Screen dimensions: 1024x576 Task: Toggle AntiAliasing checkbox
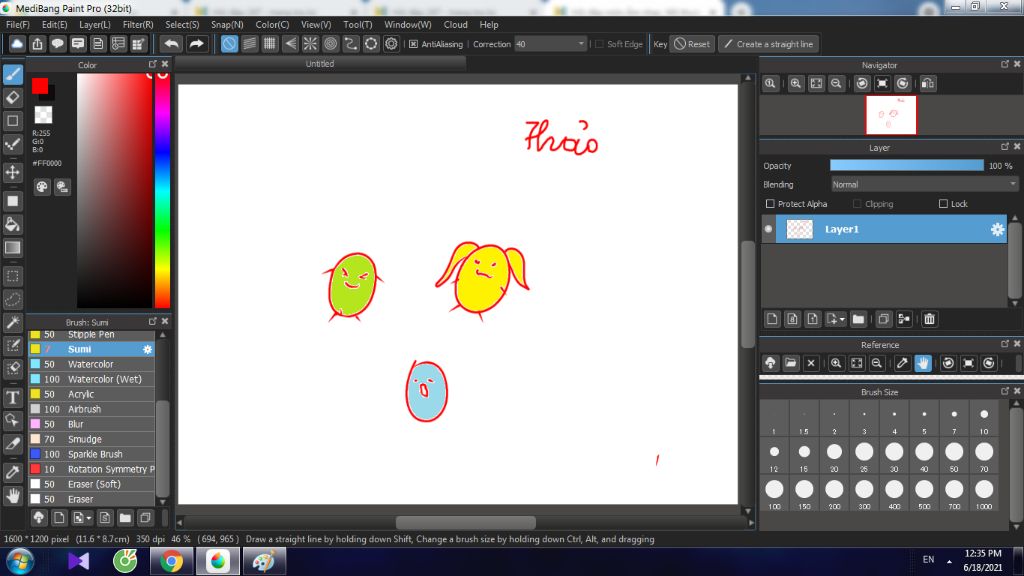point(413,44)
